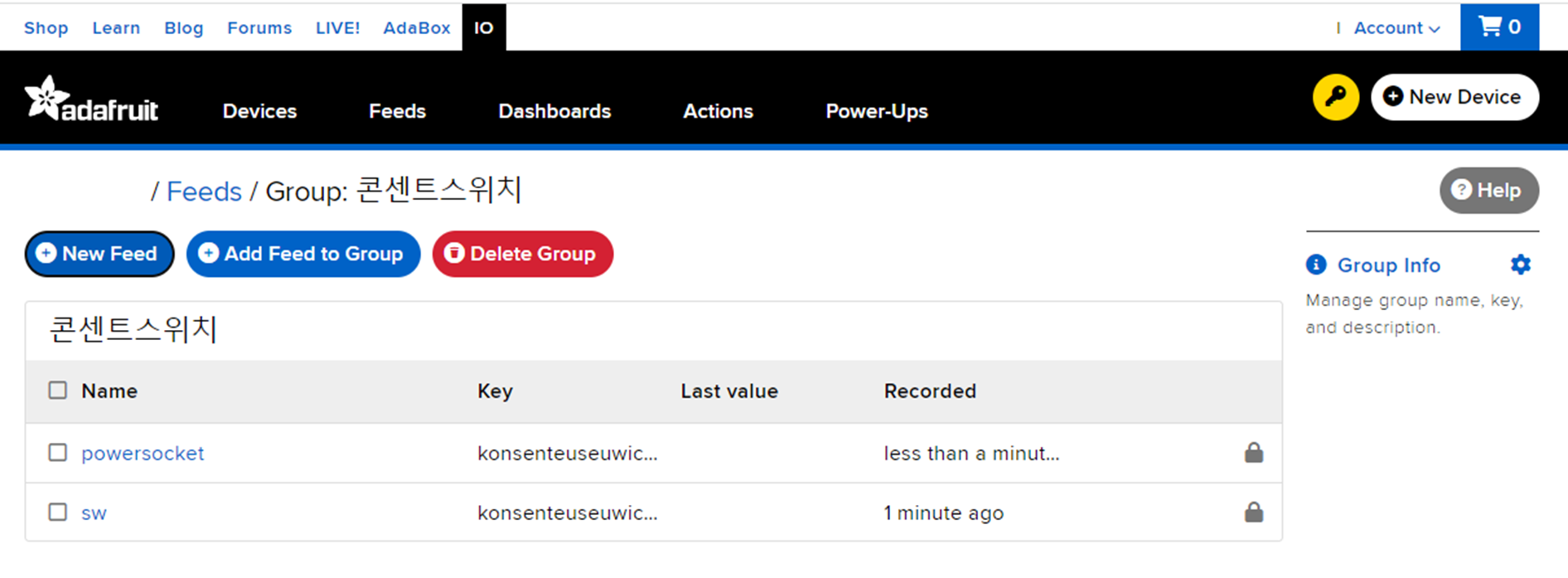Check the sw feed checkbox
Viewport: 1568px width, 578px height.
(x=57, y=512)
